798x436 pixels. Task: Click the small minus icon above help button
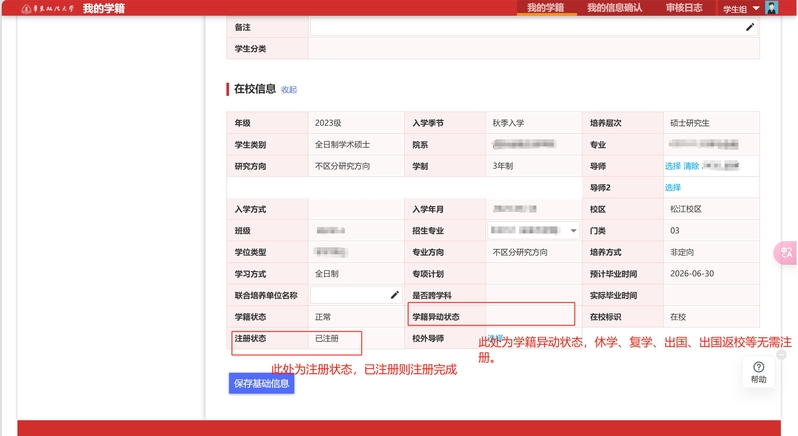[x=781, y=354]
